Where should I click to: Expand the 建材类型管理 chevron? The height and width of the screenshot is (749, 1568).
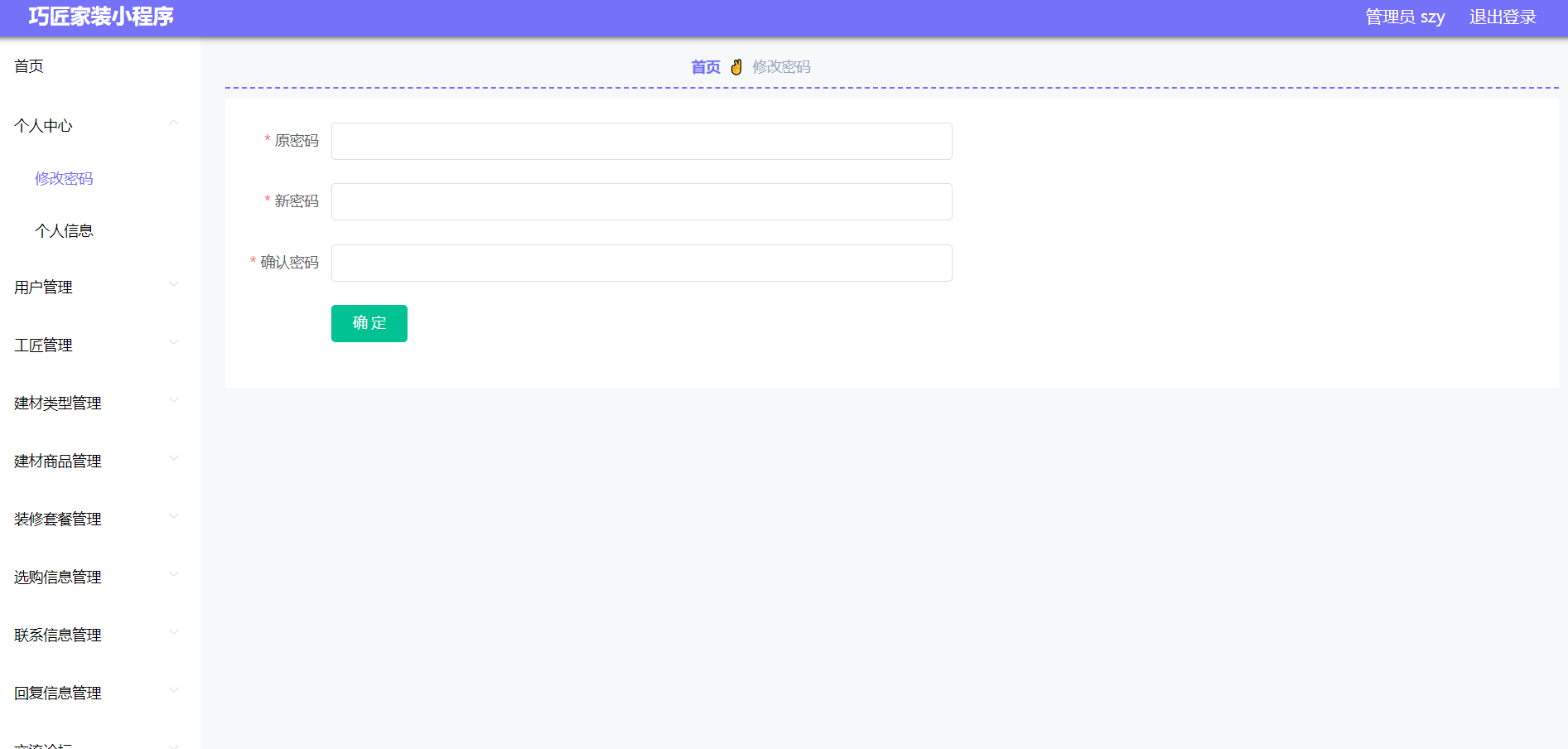[173, 400]
